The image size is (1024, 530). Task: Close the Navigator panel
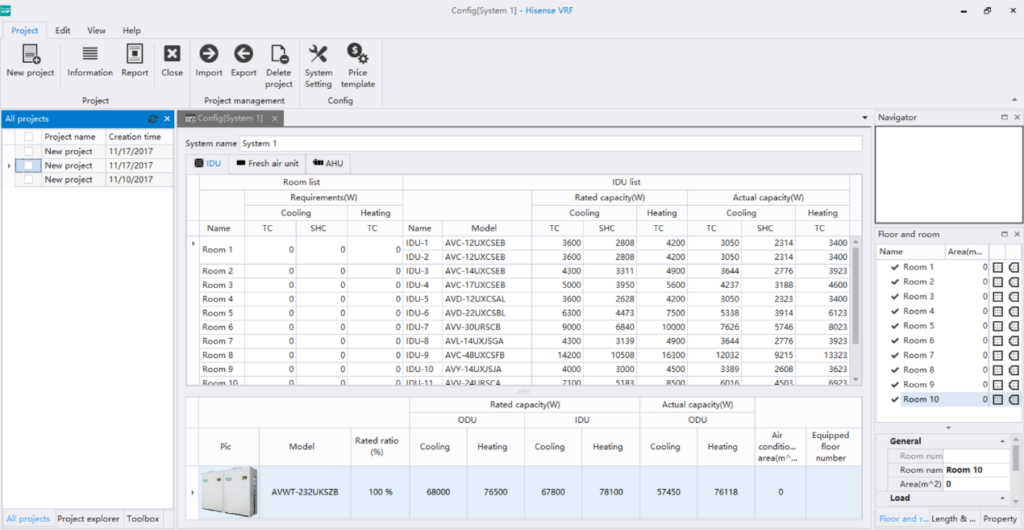[x=1017, y=117]
